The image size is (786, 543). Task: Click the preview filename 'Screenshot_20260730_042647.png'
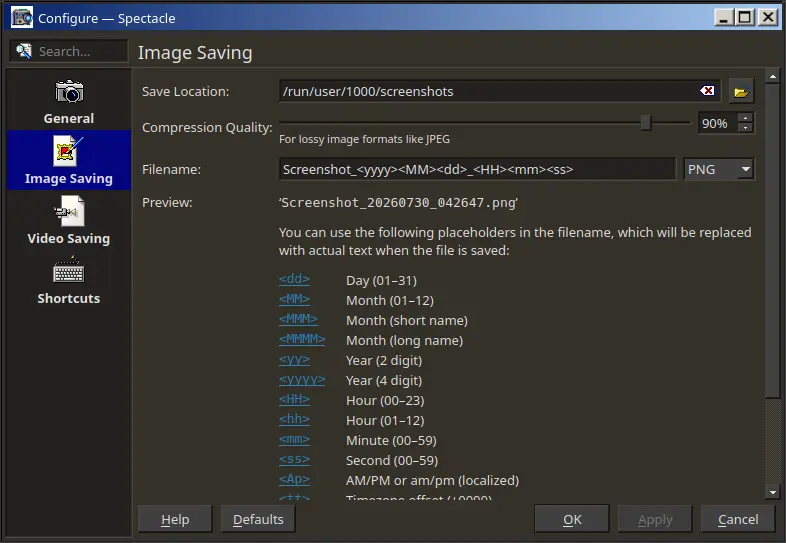point(398,203)
